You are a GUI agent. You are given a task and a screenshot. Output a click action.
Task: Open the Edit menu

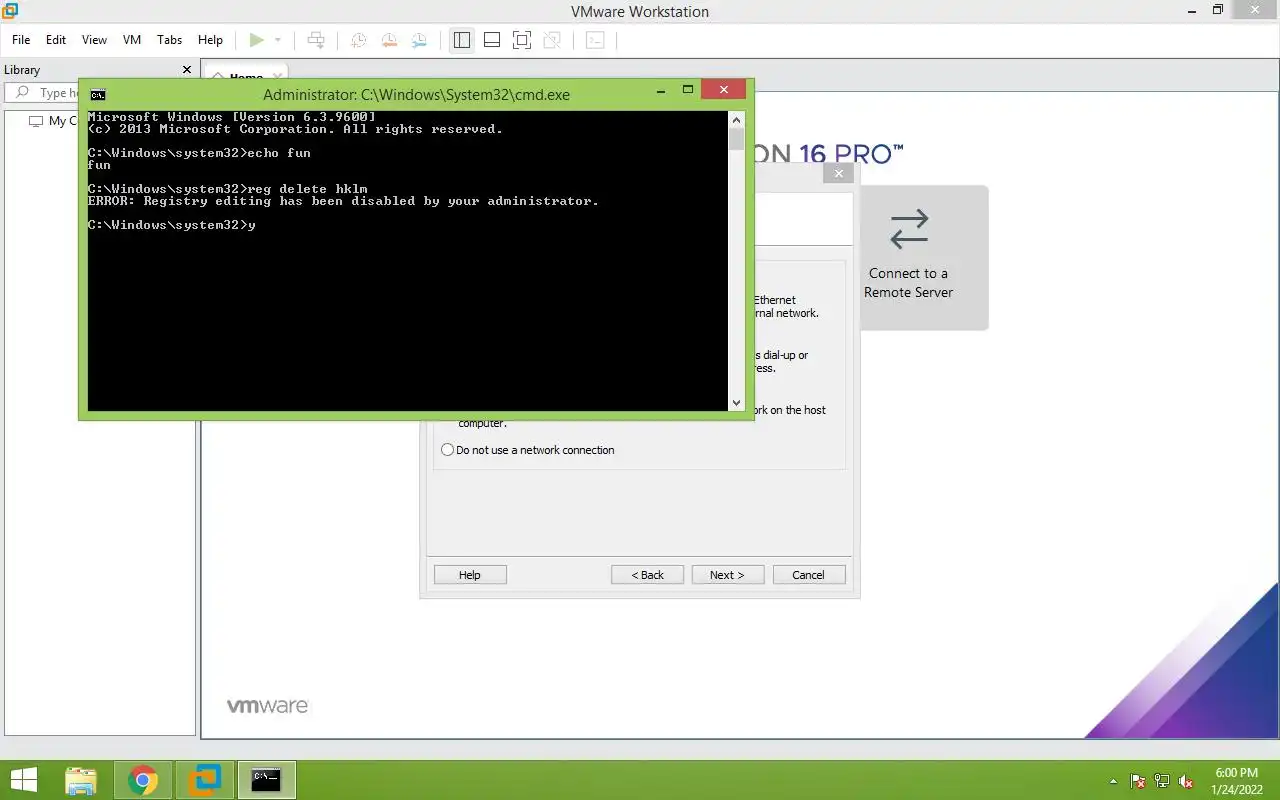click(56, 40)
